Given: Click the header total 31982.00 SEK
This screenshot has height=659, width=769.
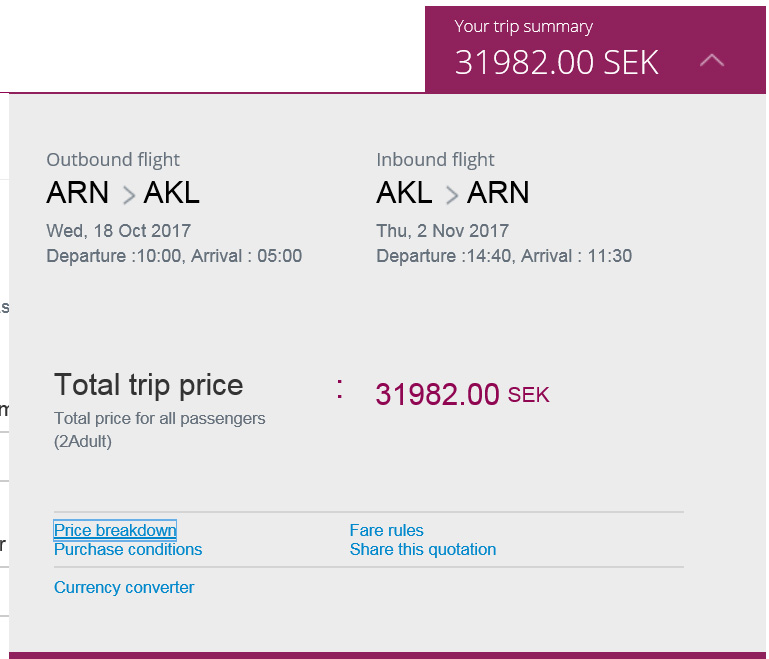Looking at the screenshot, I should (556, 62).
